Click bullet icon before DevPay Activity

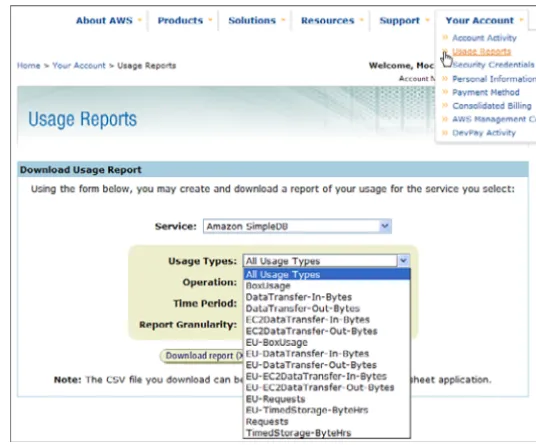(445, 133)
